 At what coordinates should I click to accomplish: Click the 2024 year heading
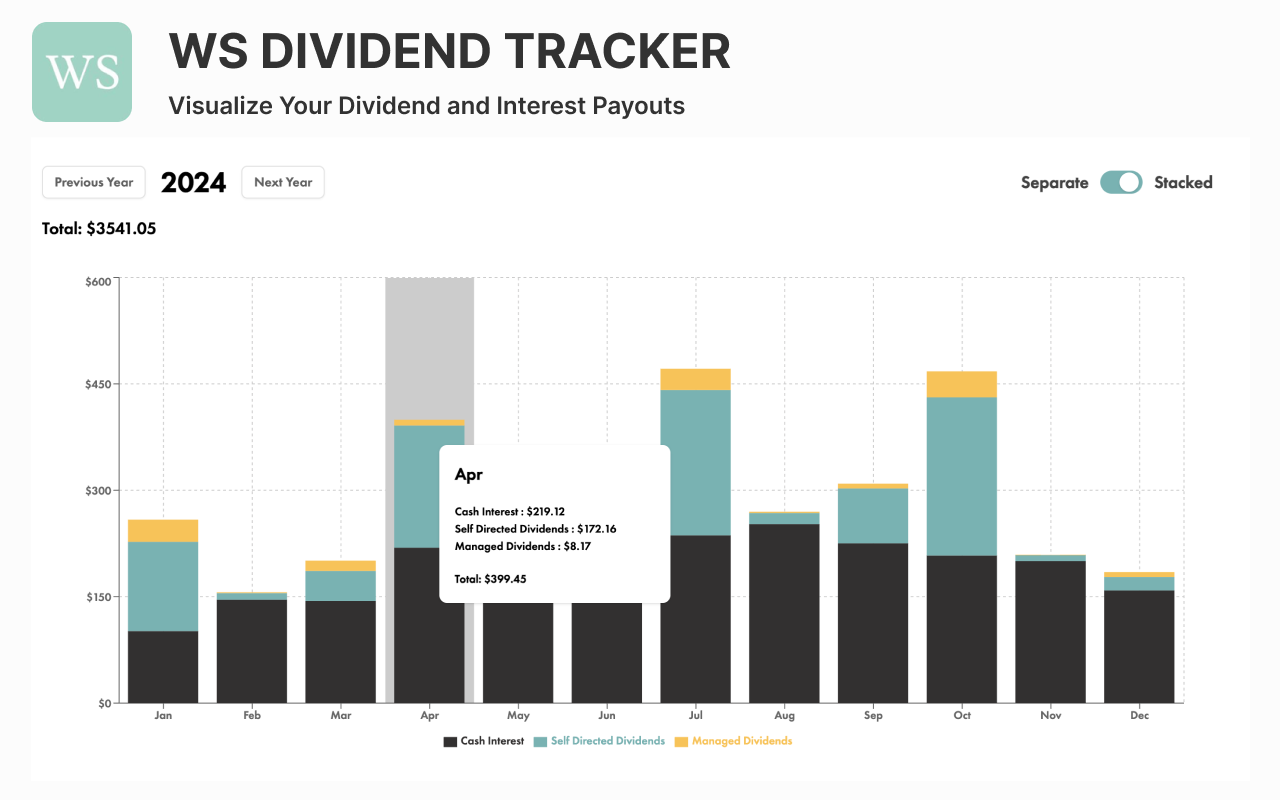193,182
